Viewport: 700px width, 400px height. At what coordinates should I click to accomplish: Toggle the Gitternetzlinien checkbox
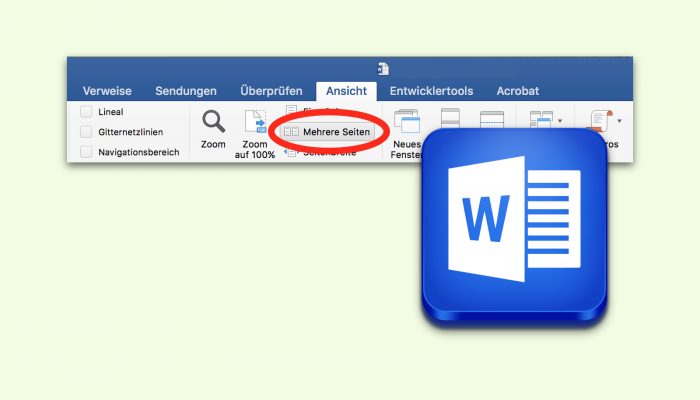(x=86, y=132)
